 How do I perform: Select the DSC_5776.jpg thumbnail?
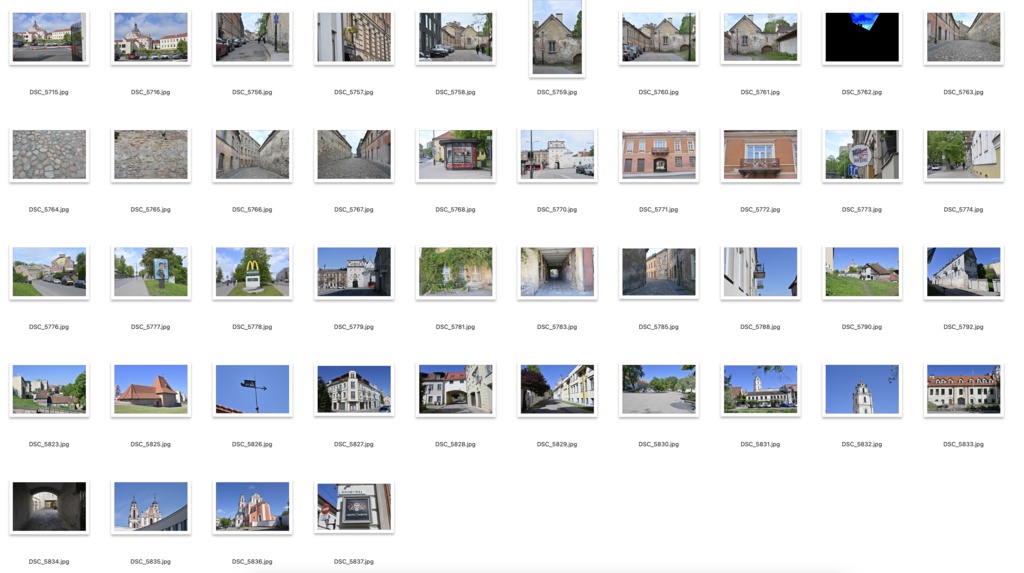[x=49, y=272]
